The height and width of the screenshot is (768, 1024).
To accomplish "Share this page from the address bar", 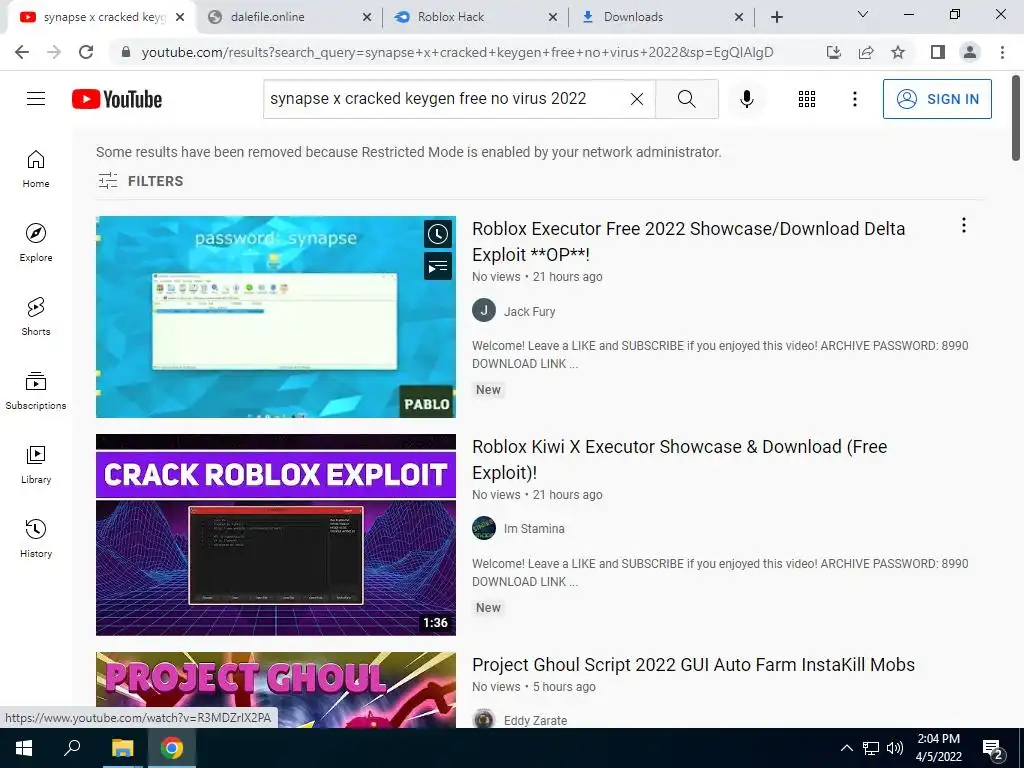I will pyautogui.click(x=866, y=52).
